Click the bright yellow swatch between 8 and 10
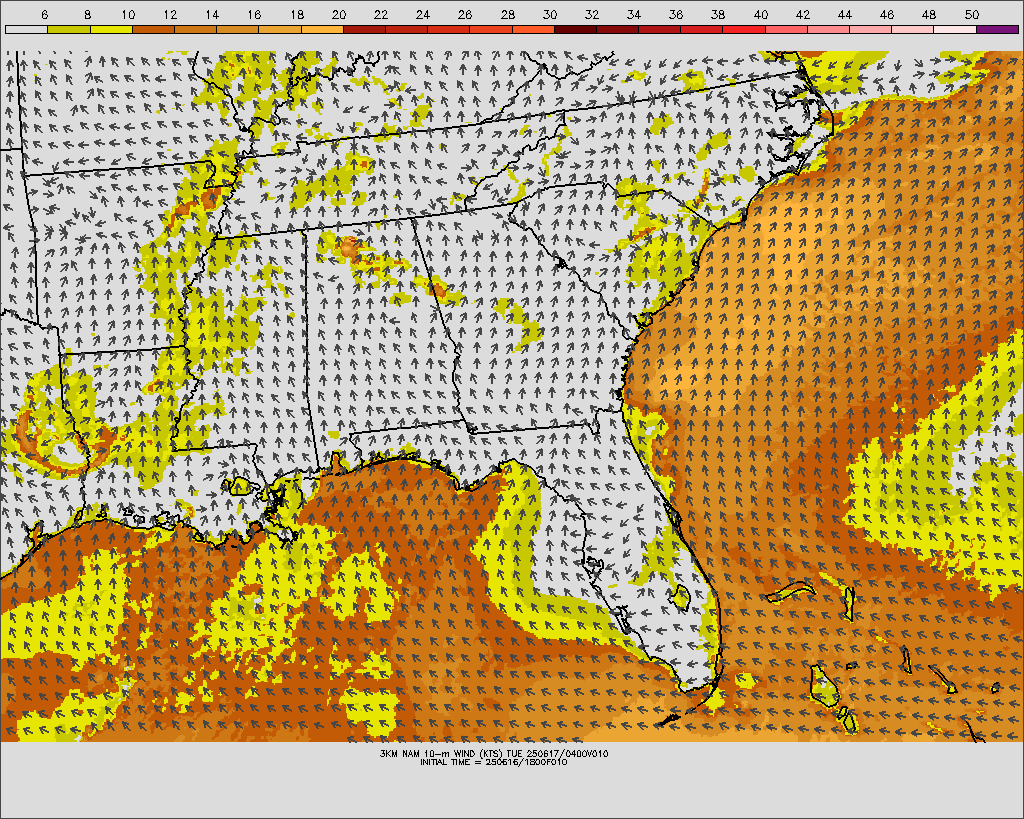The height and width of the screenshot is (819, 1024). (x=111, y=29)
